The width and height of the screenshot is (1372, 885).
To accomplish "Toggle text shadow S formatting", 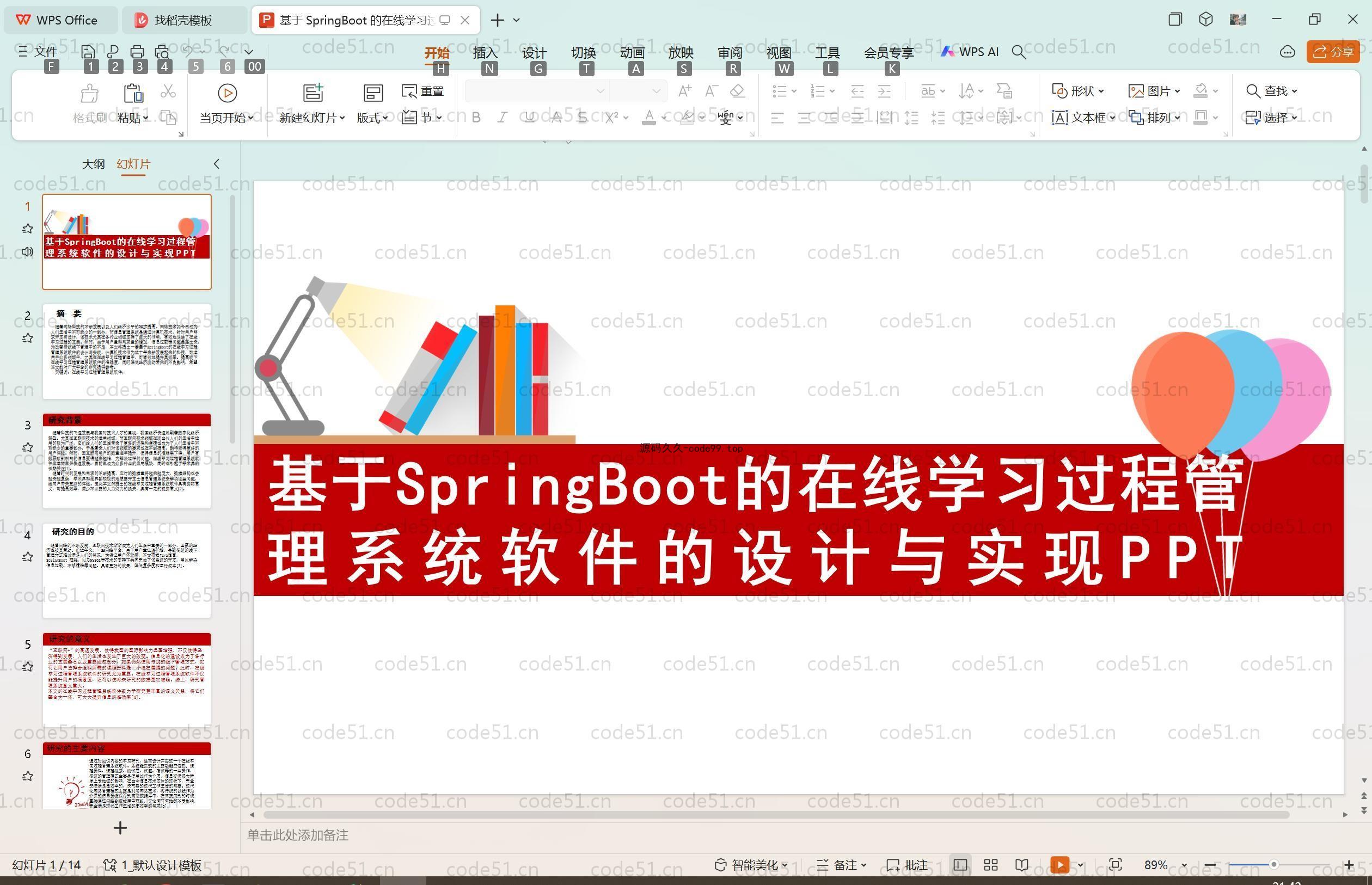I will 582,118.
